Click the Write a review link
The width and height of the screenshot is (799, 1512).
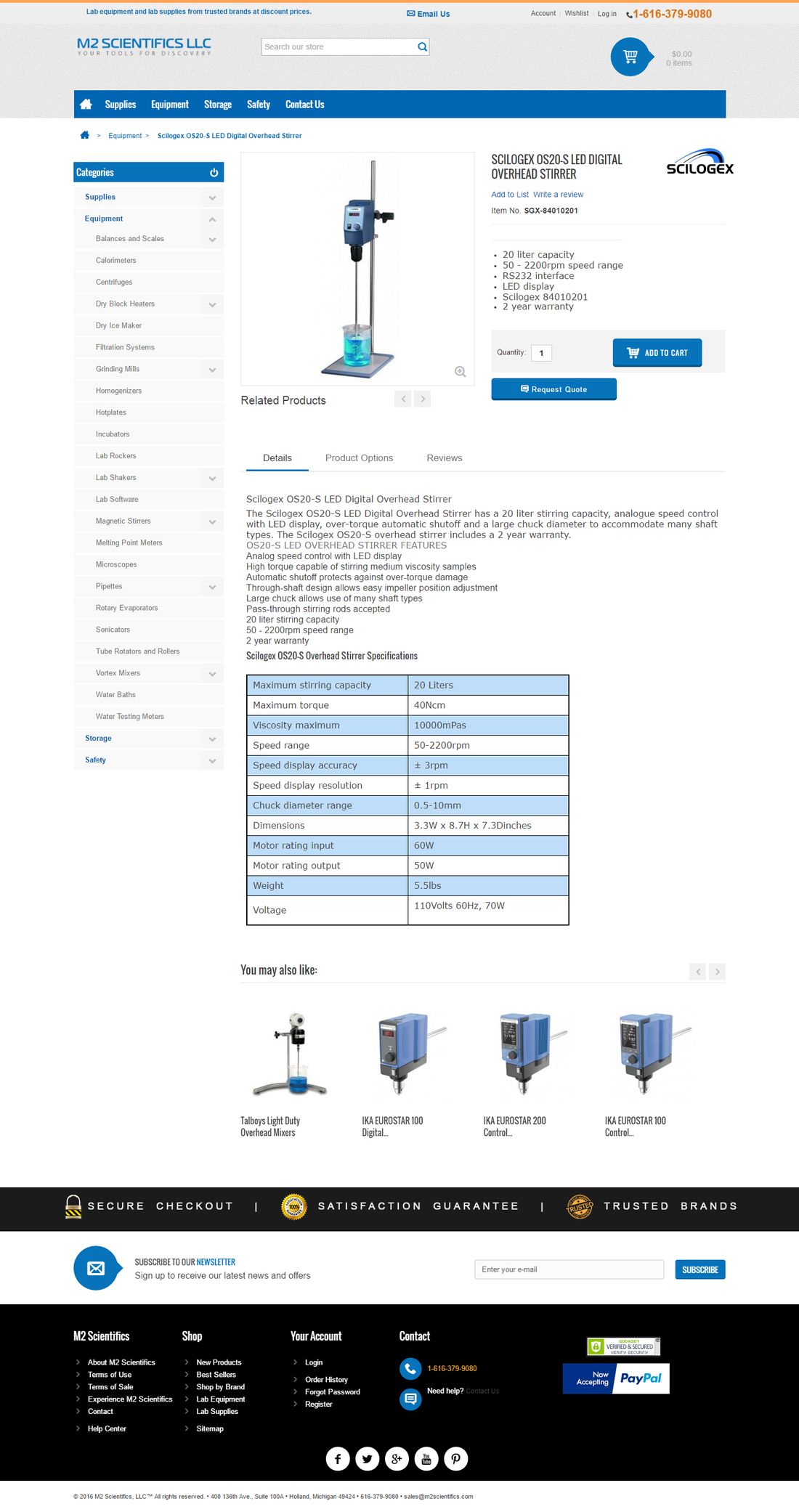pos(558,195)
